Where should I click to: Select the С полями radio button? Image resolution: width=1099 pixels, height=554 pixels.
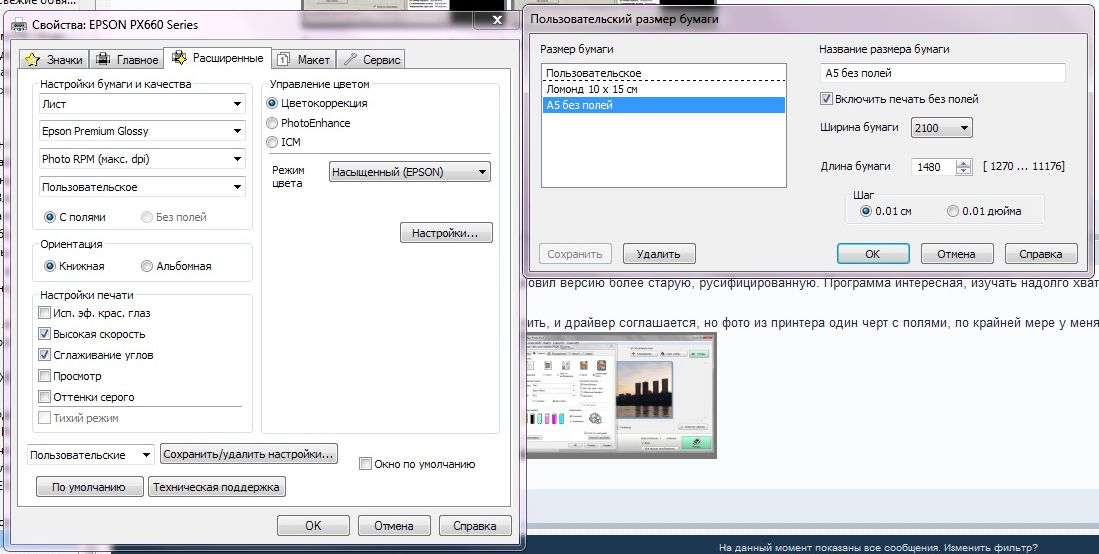[50, 217]
